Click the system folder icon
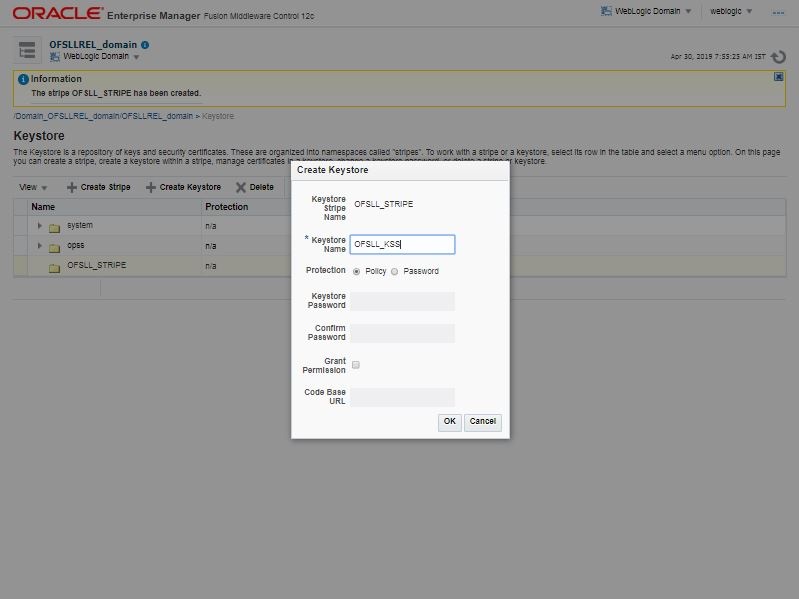The image size is (799, 599). point(55,228)
